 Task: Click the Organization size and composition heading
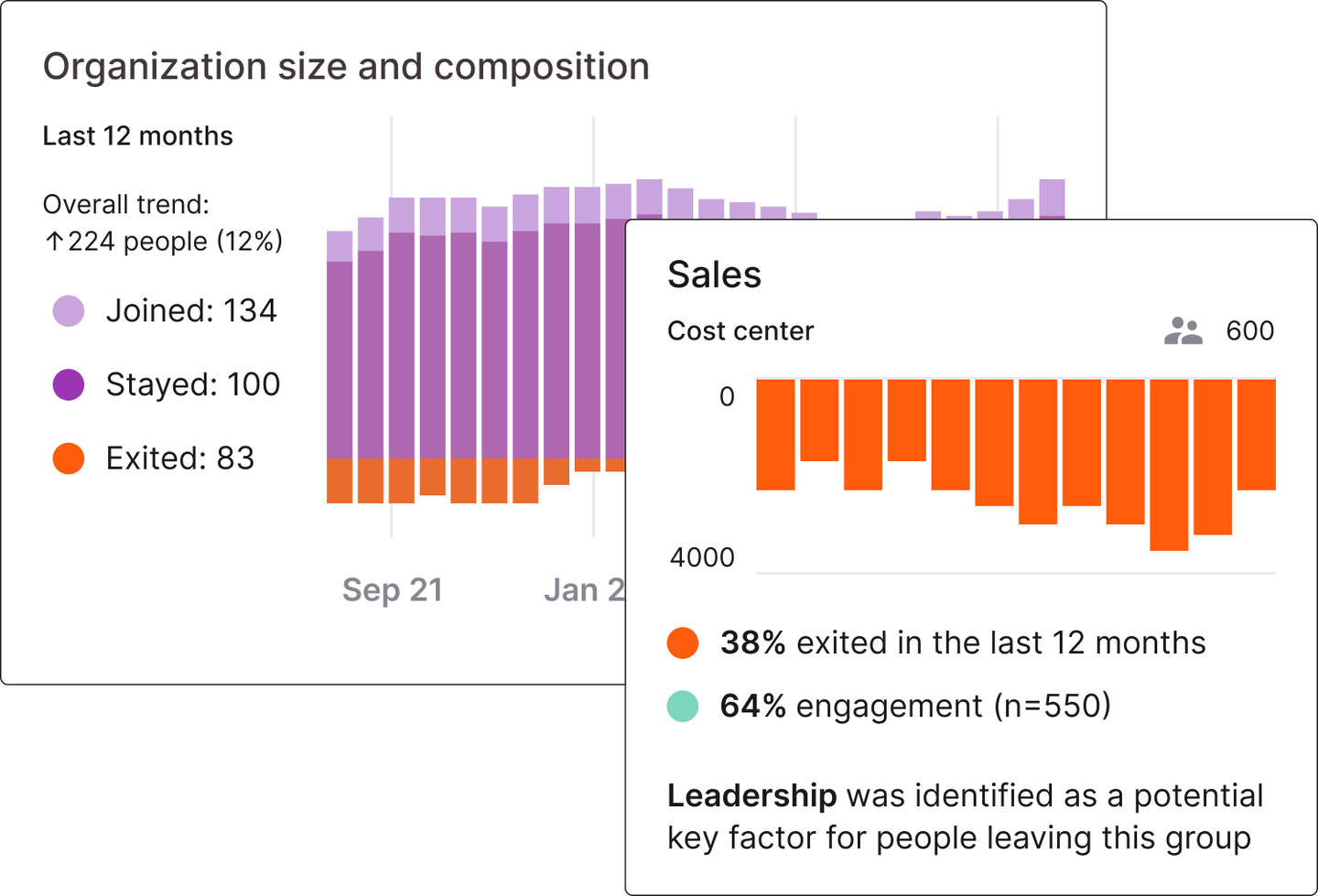pyautogui.click(x=346, y=68)
